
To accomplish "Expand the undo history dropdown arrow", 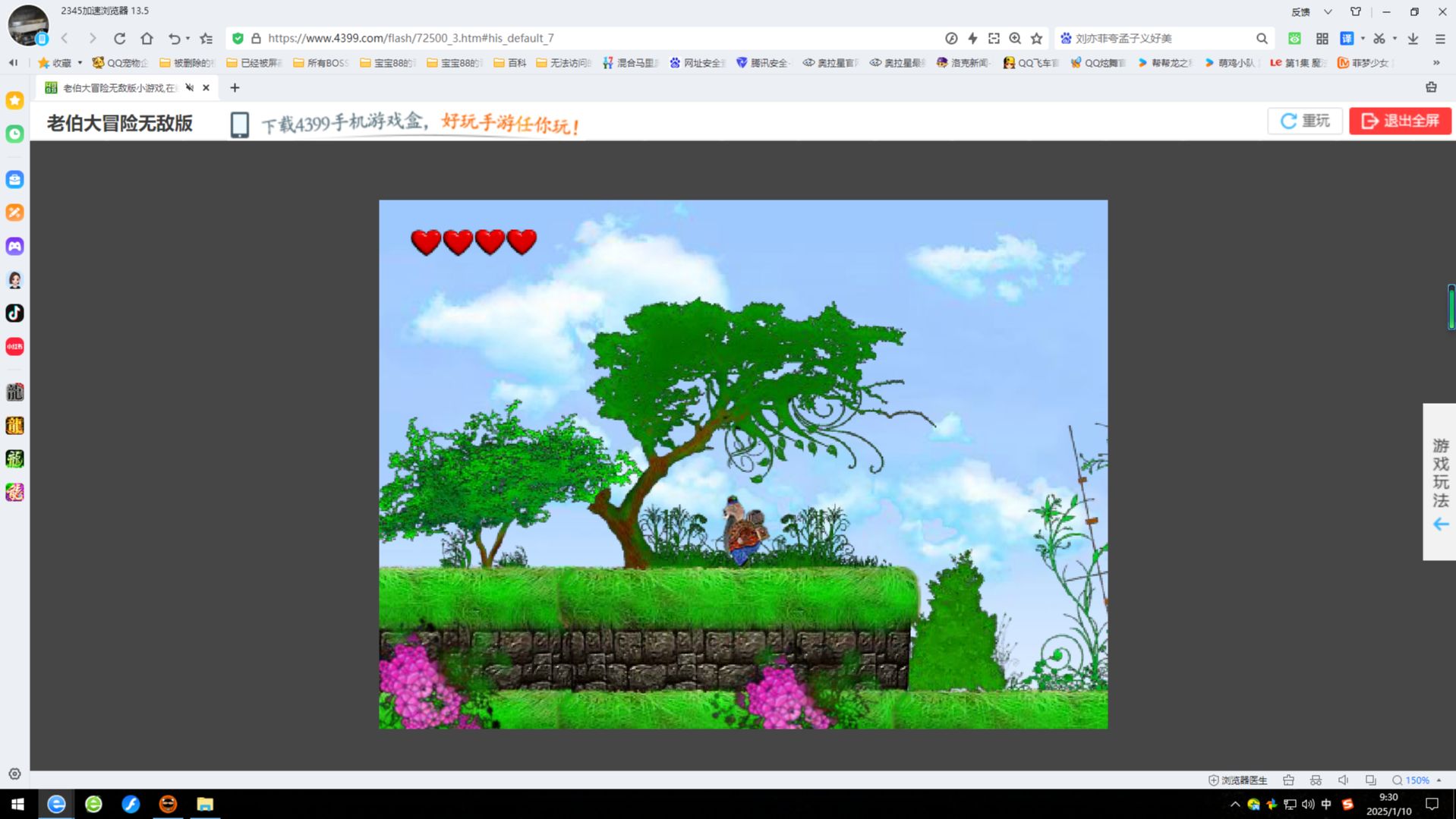I will click(x=188, y=38).
